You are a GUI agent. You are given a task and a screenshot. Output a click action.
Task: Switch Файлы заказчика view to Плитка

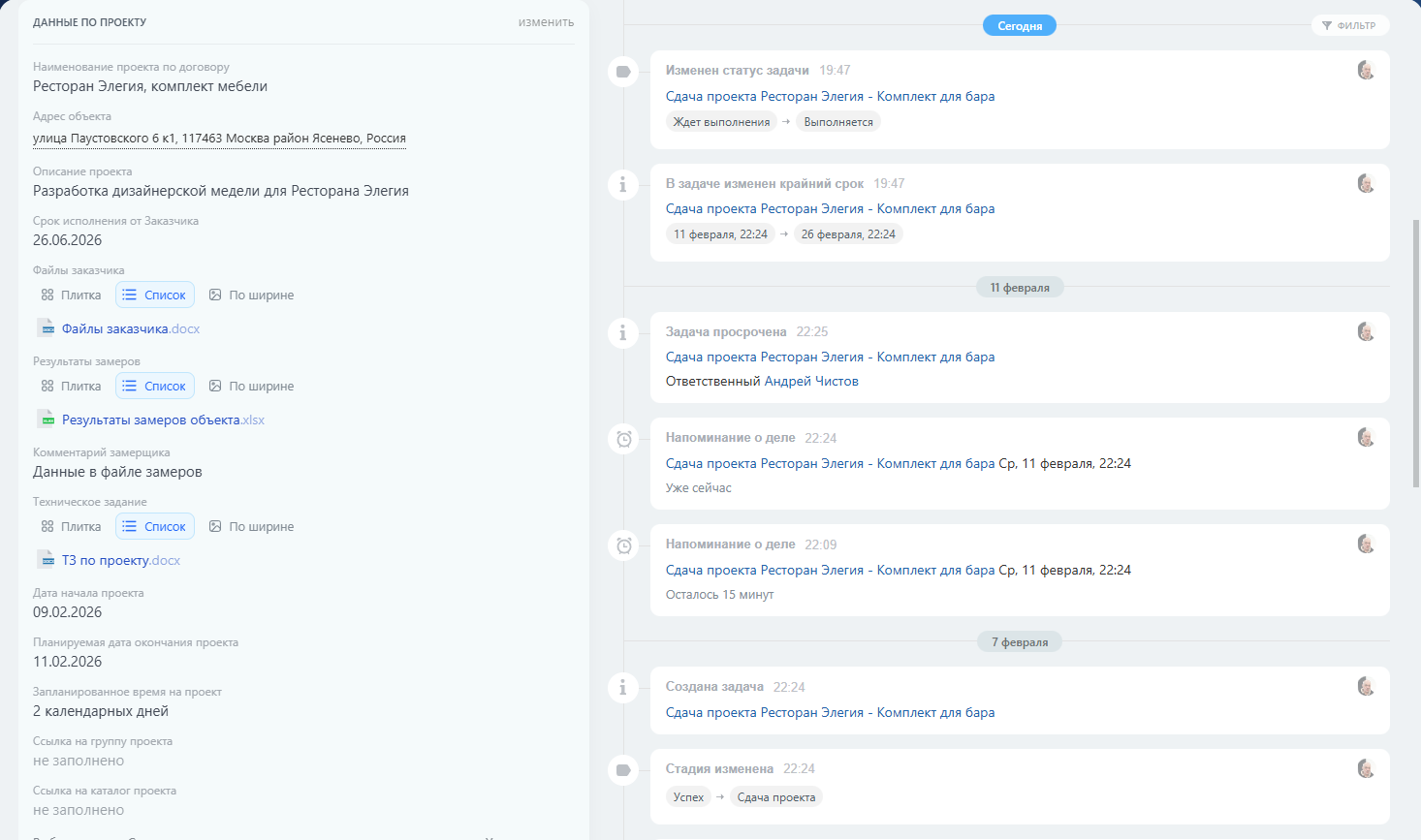[71, 296]
